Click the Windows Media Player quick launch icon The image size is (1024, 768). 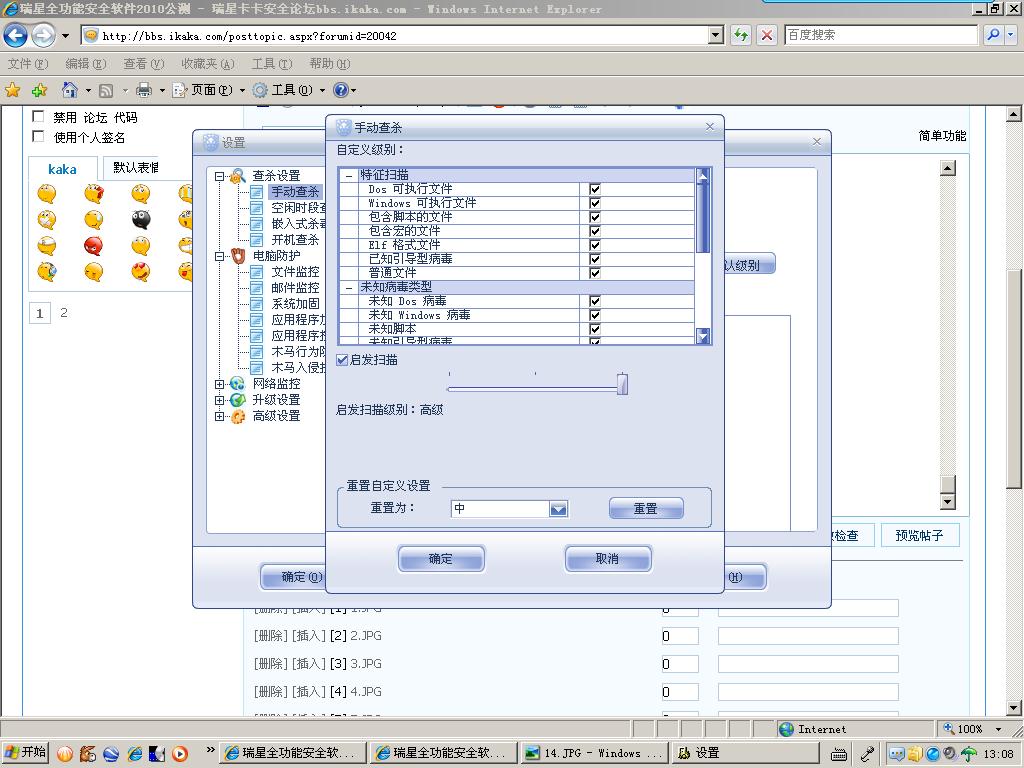[180, 754]
